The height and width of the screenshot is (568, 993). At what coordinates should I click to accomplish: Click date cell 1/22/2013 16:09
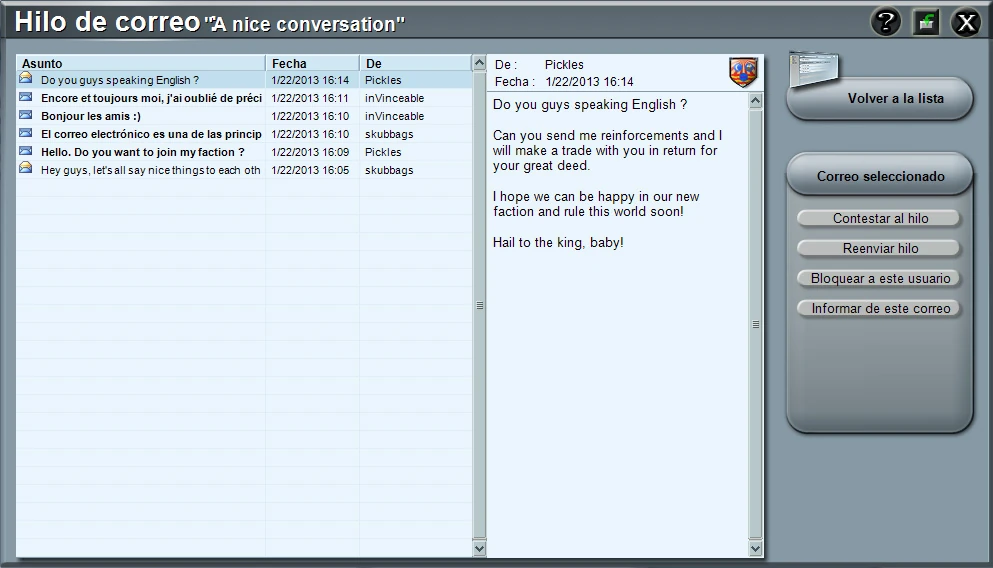tap(310, 152)
